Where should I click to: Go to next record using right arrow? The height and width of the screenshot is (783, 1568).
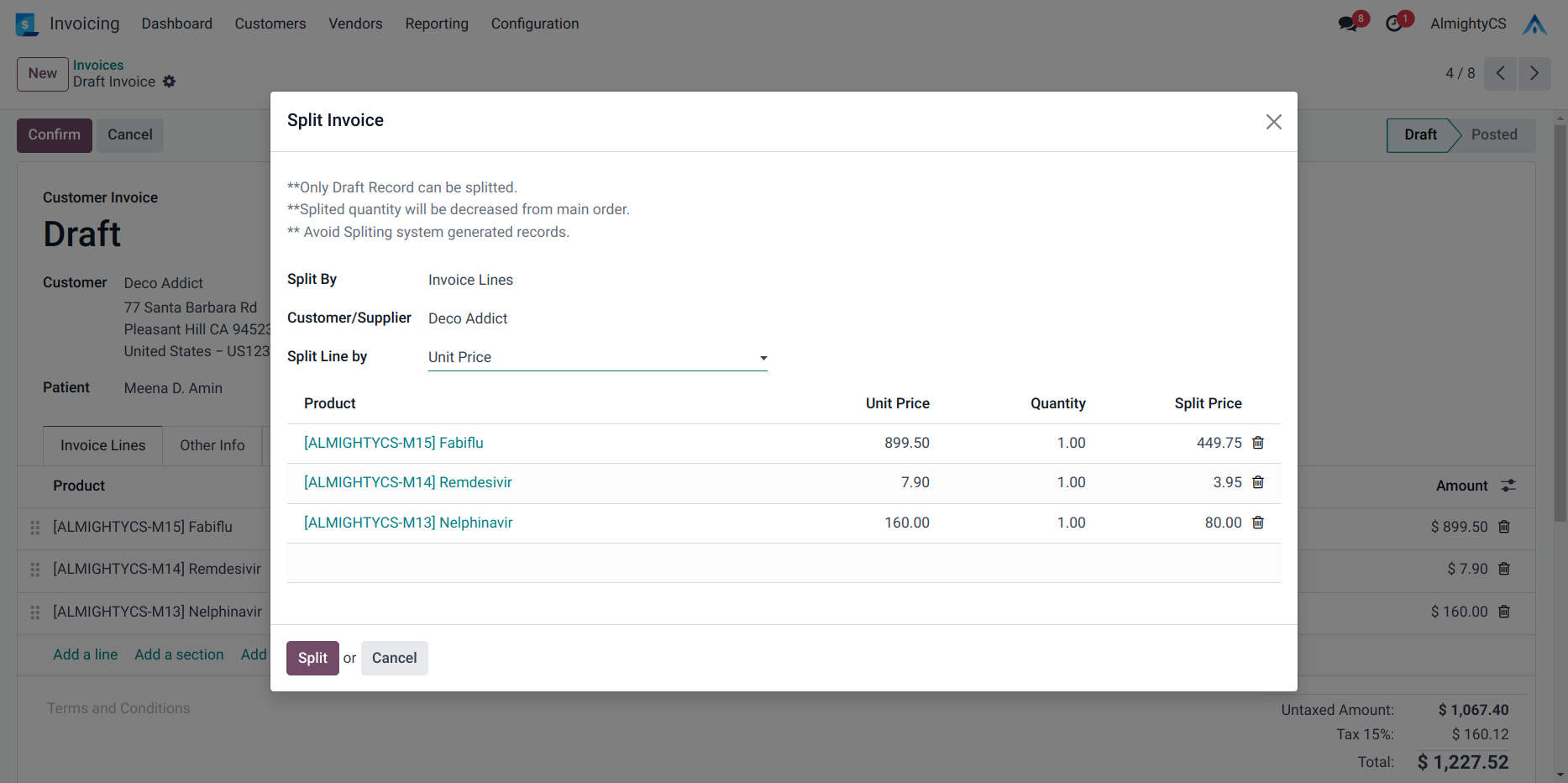tap(1534, 73)
